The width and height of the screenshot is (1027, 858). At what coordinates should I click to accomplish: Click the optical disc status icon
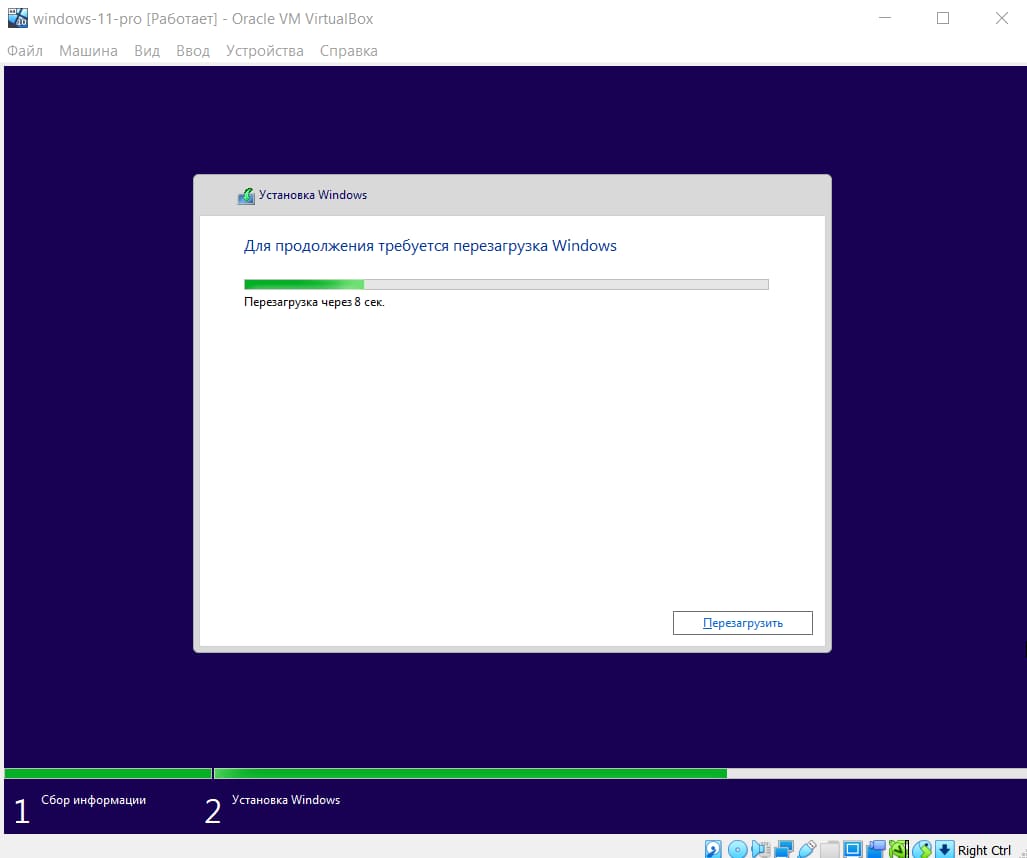pos(738,849)
